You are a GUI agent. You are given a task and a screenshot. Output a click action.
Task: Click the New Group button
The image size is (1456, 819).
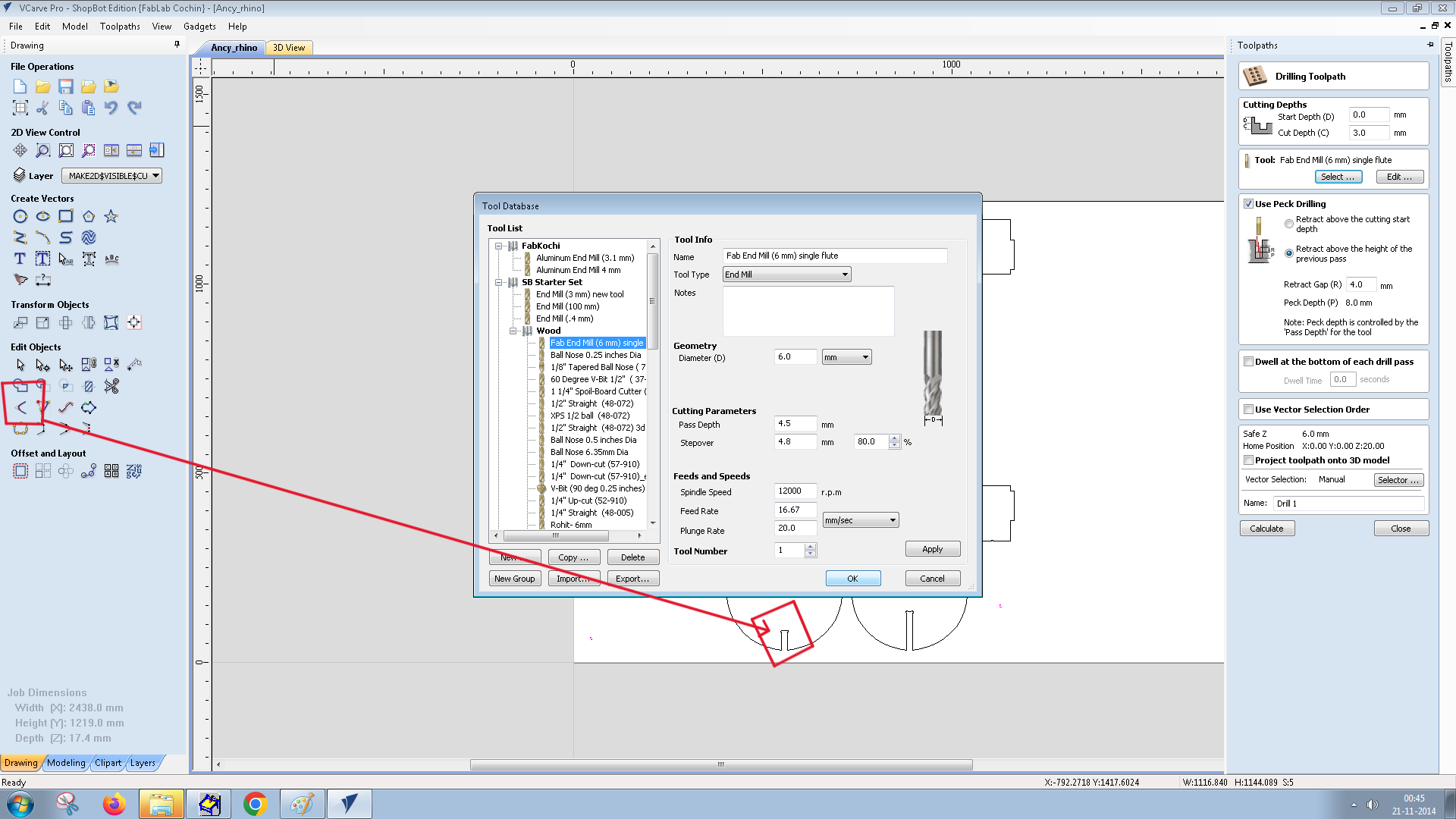tap(515, 579)
